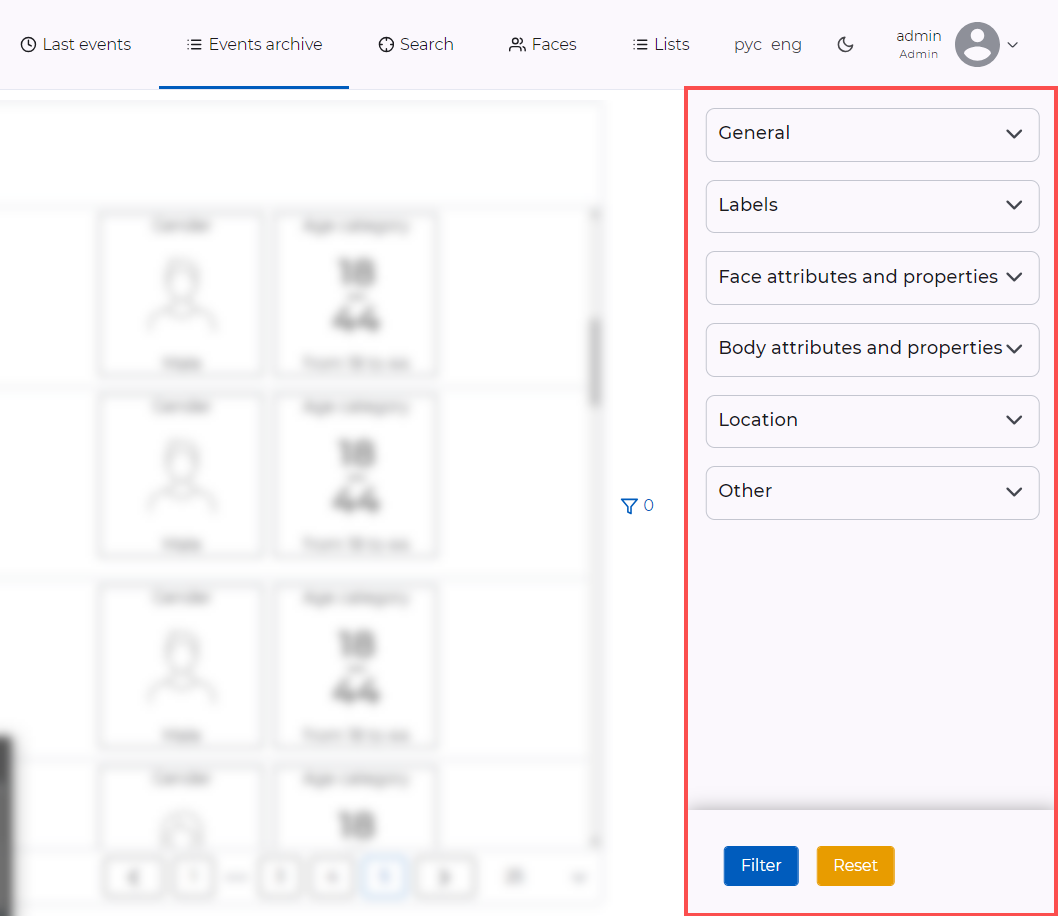Expand the General filter section

pyautogui.click(x=871, y=134)
